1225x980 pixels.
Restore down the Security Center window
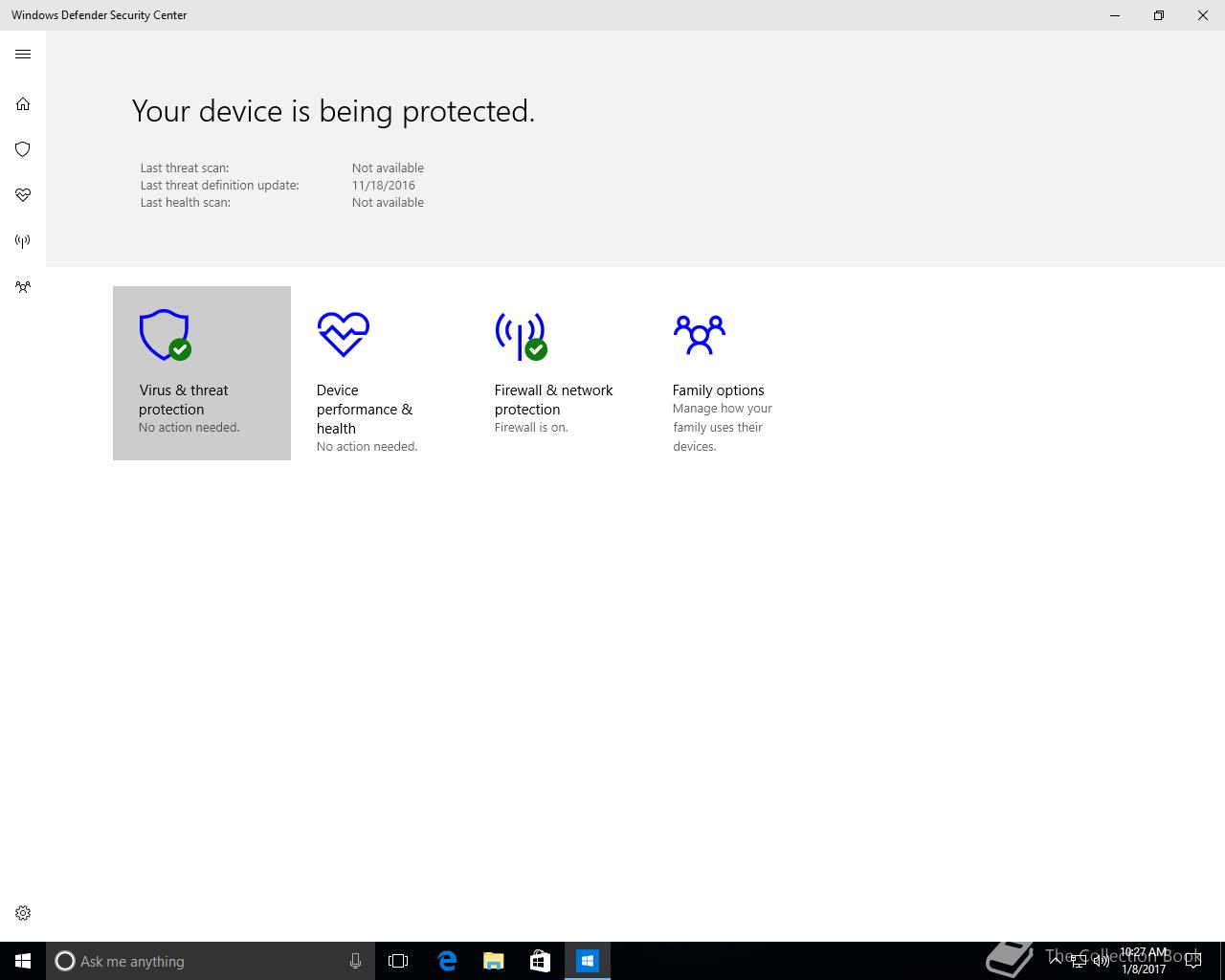pyautogui.click(x=1159, y=15)
